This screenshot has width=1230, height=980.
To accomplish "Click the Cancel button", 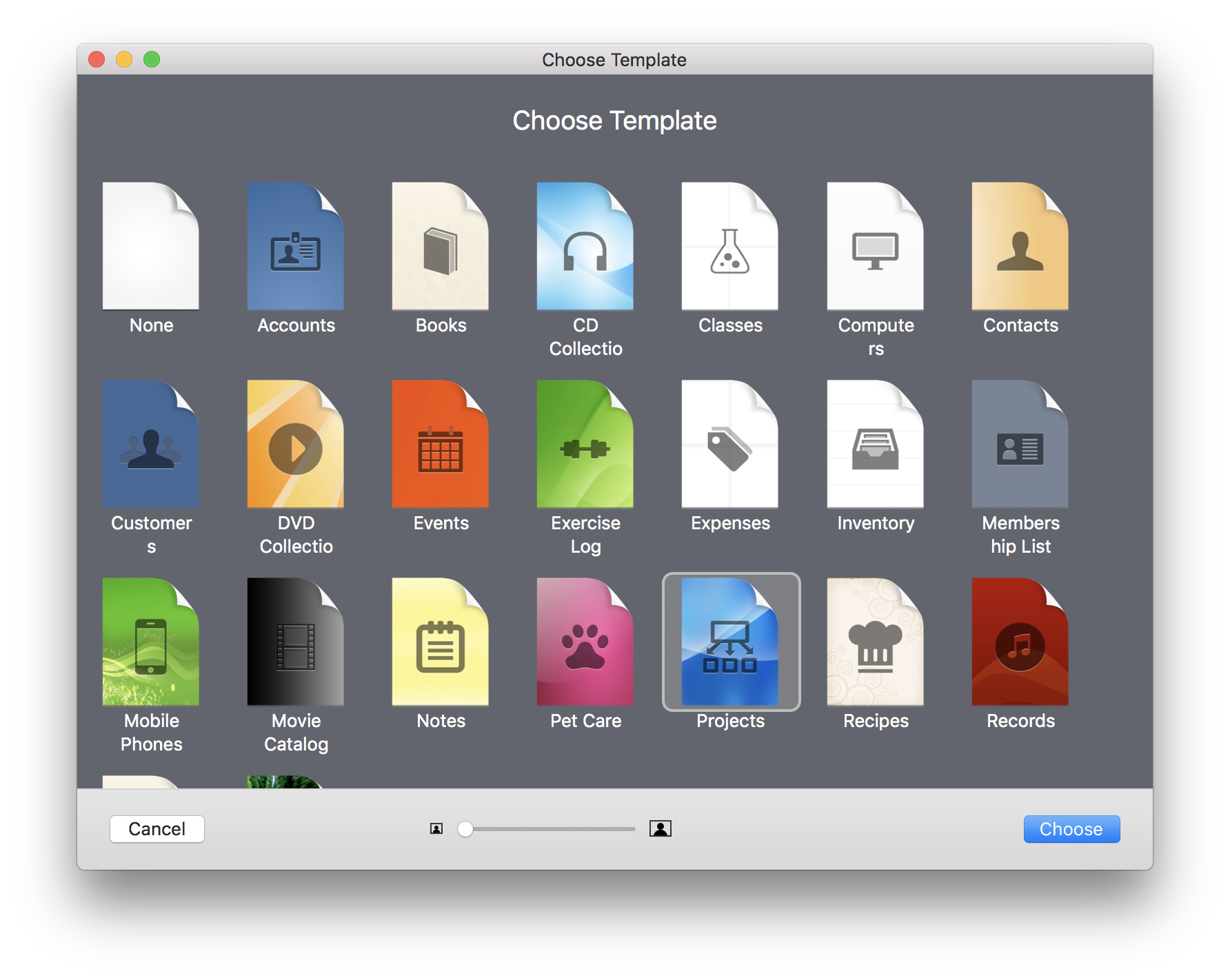I will pyautogui.click(x=157, y=829).
